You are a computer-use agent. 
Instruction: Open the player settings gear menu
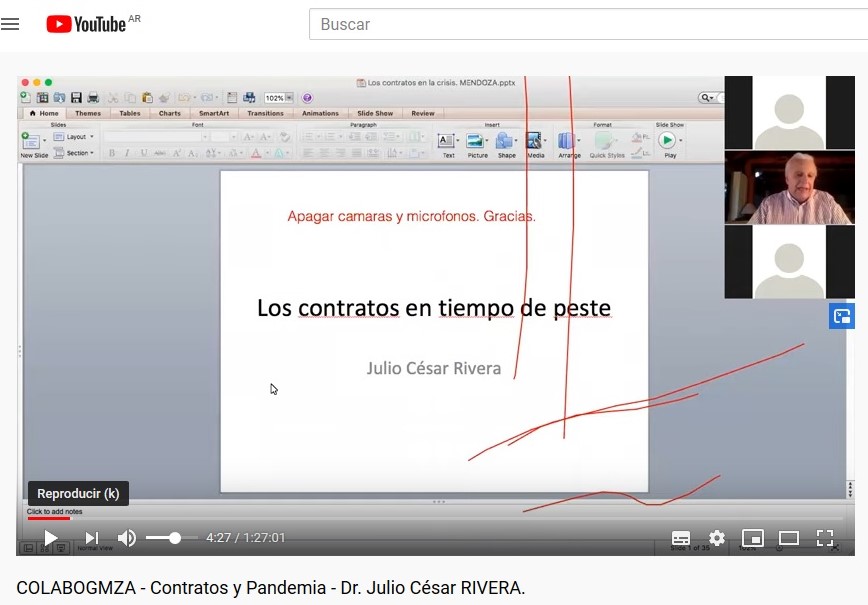click(x=717, y=538)
